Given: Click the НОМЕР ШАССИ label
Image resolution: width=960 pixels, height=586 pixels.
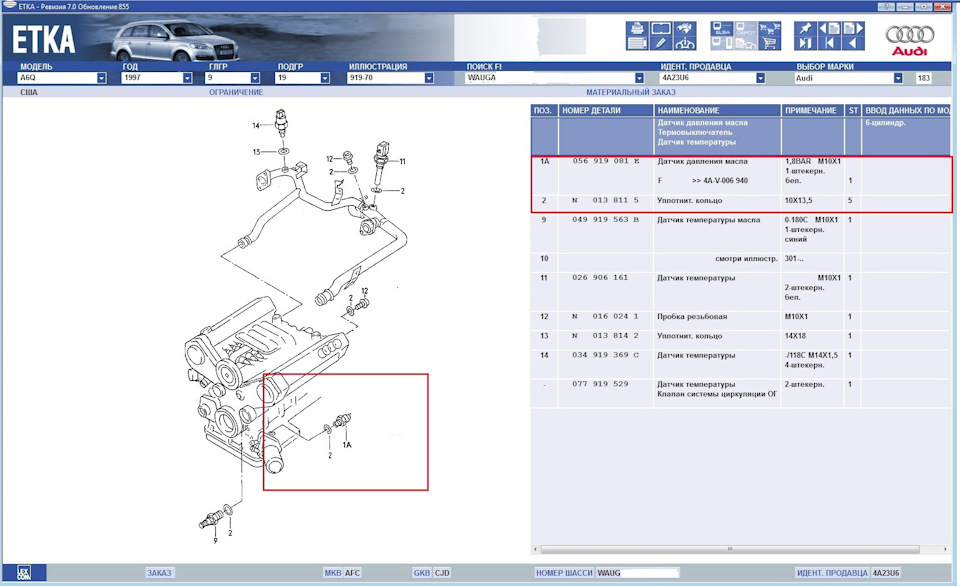Looking at the screenshot, I should tap(564, 573).
